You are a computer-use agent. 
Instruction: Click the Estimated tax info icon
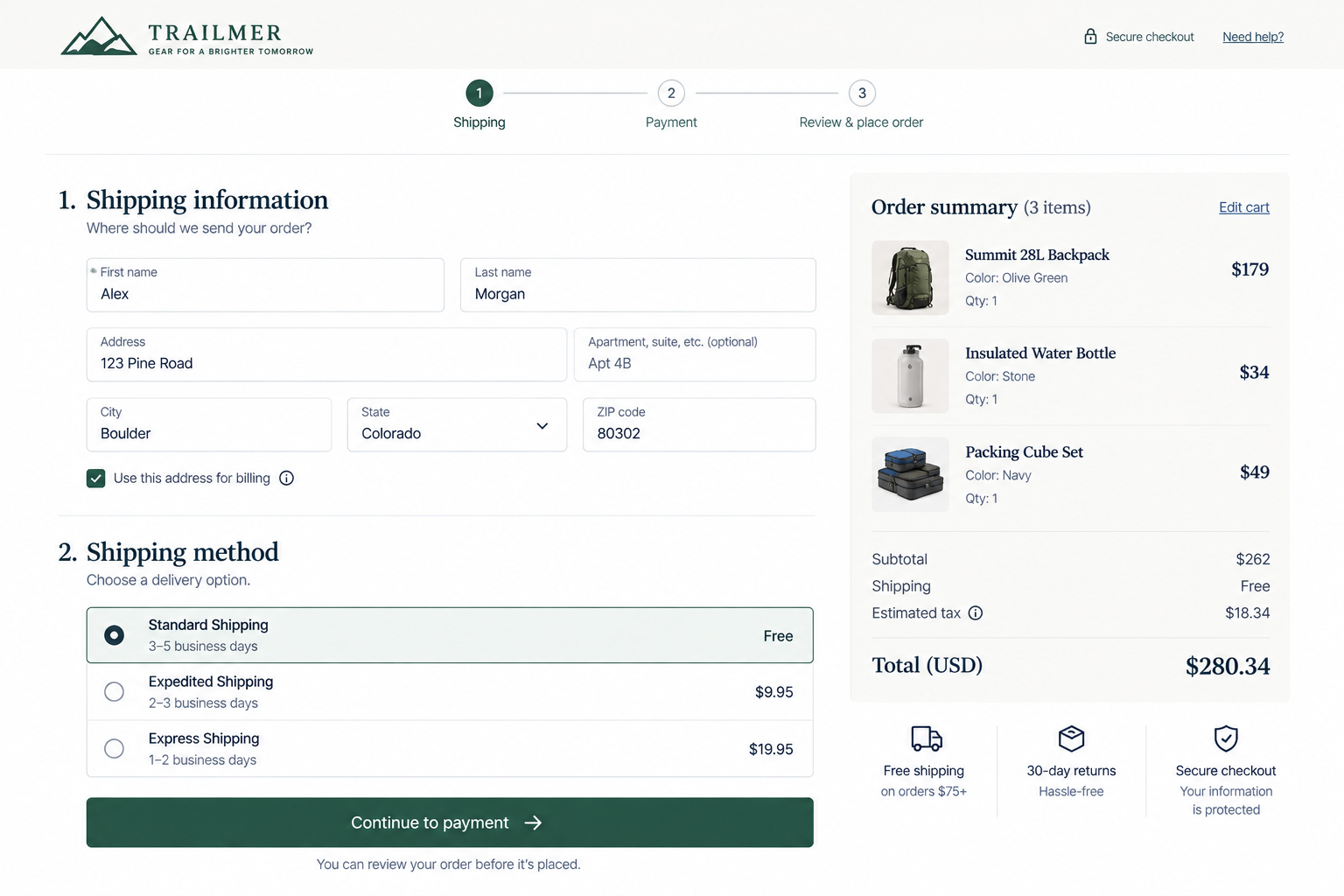976,612
